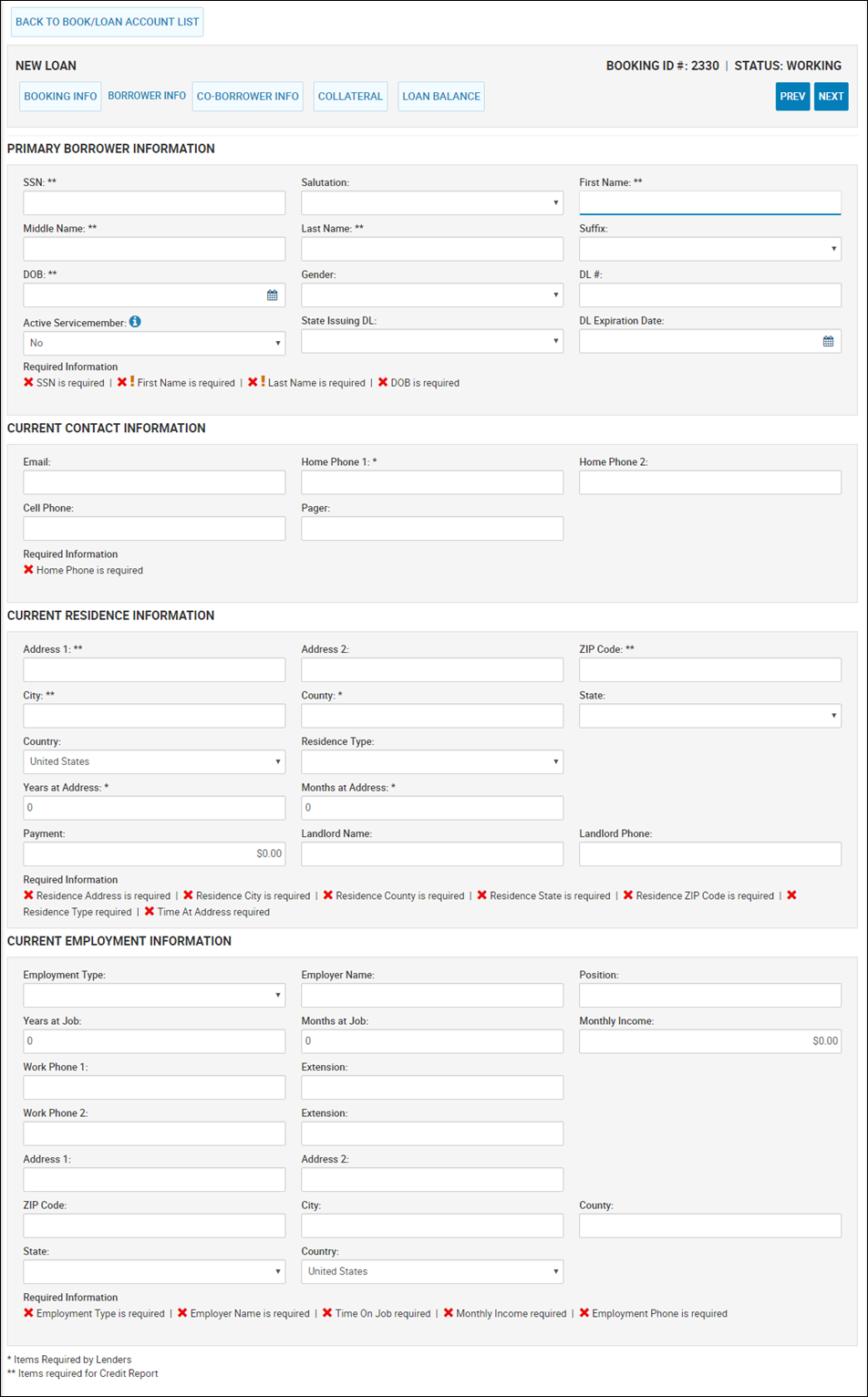Click the Pager input field
868x1397 pixels.
coord(432,529)
